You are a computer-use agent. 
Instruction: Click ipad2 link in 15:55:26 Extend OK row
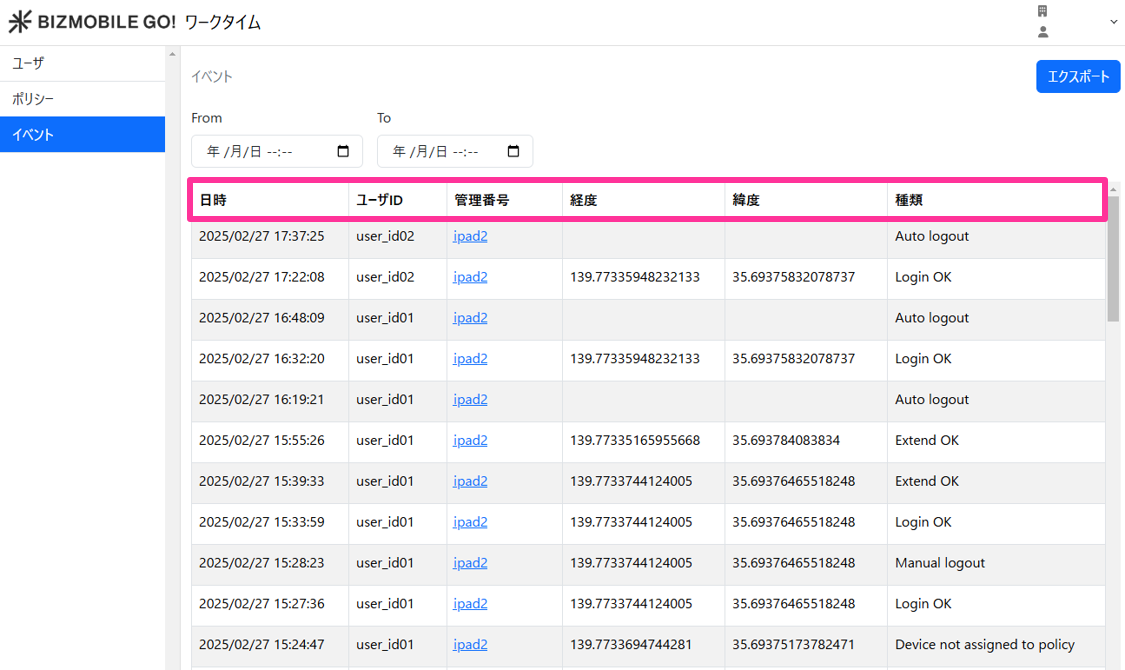point(470,440)
